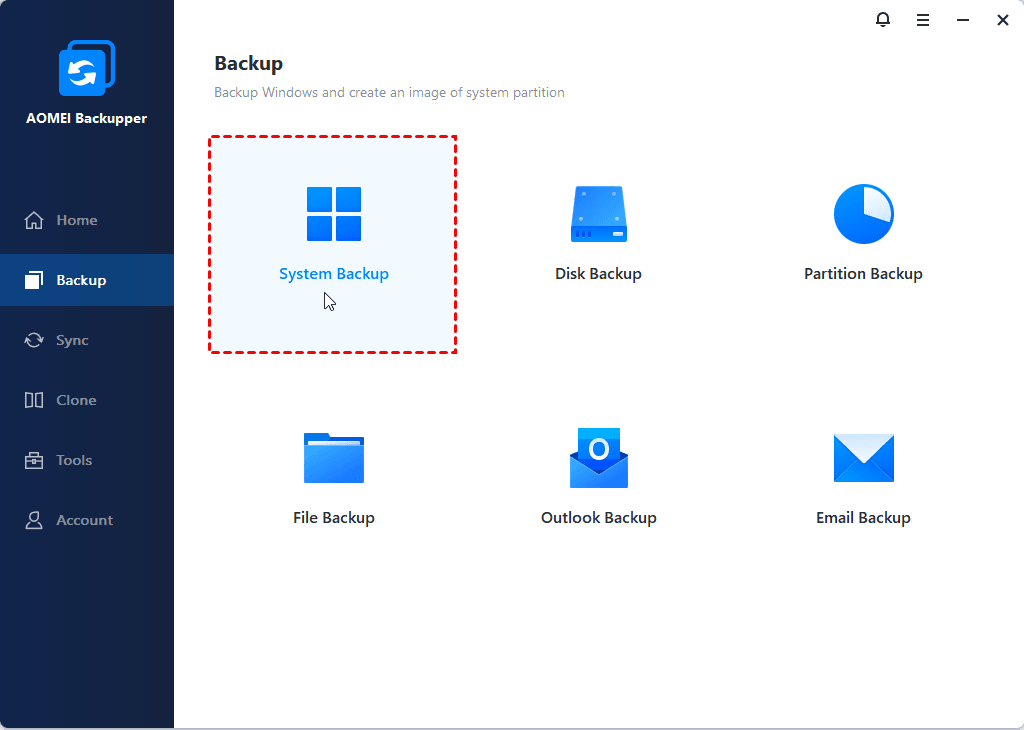
Task: Open the Clone section in sidebar
Action: click(x=76, y=400)
